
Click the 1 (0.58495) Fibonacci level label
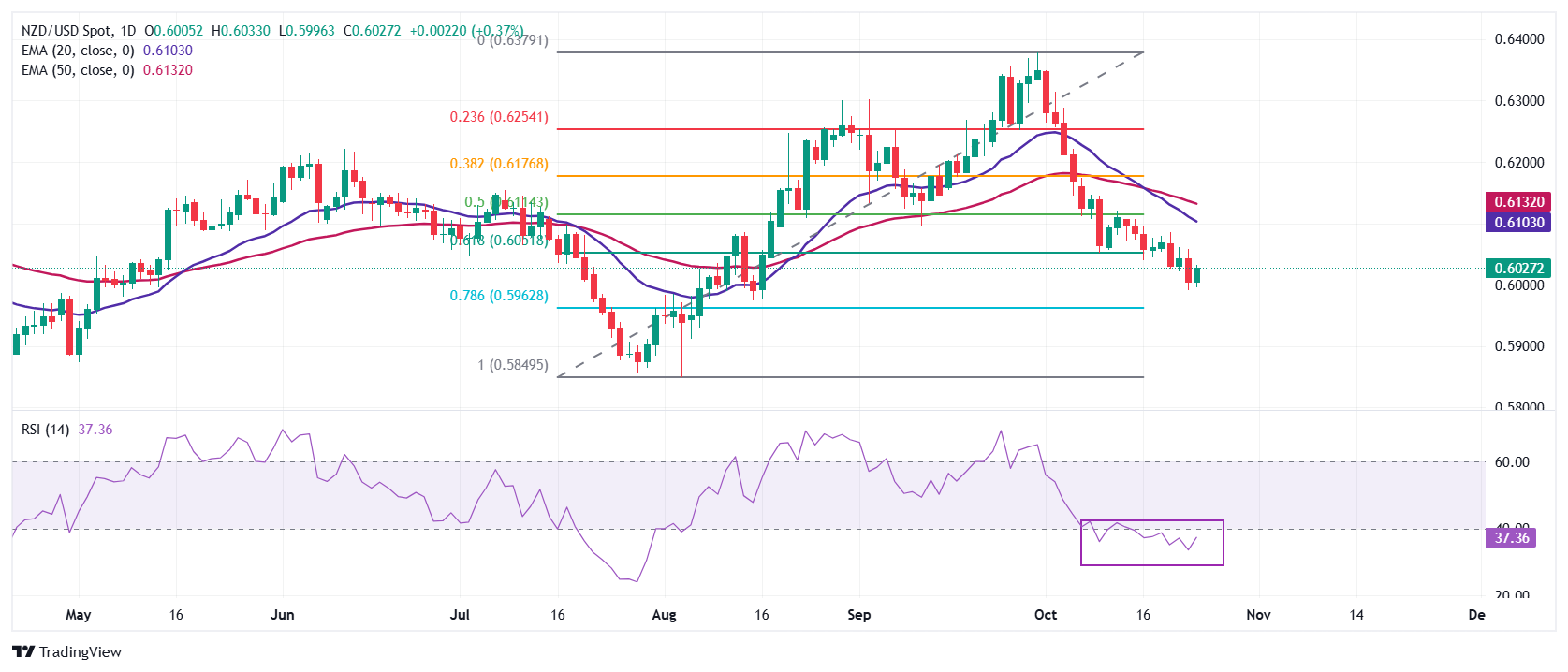coord(513,365)
